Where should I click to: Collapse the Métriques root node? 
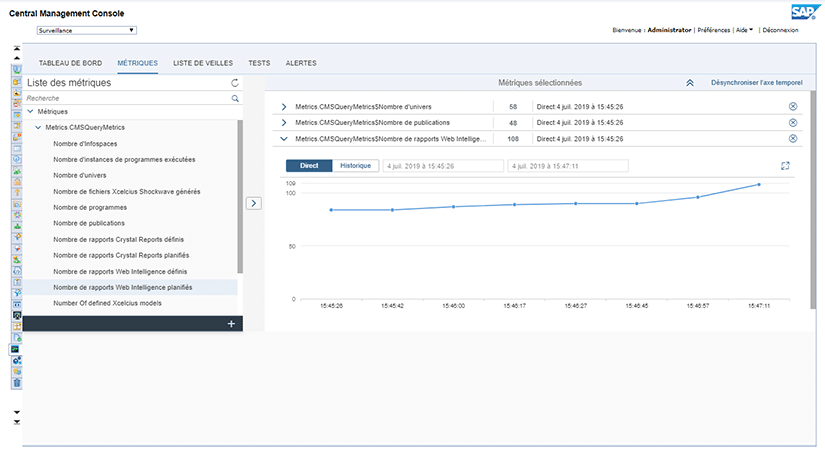(x=31, y=112)
